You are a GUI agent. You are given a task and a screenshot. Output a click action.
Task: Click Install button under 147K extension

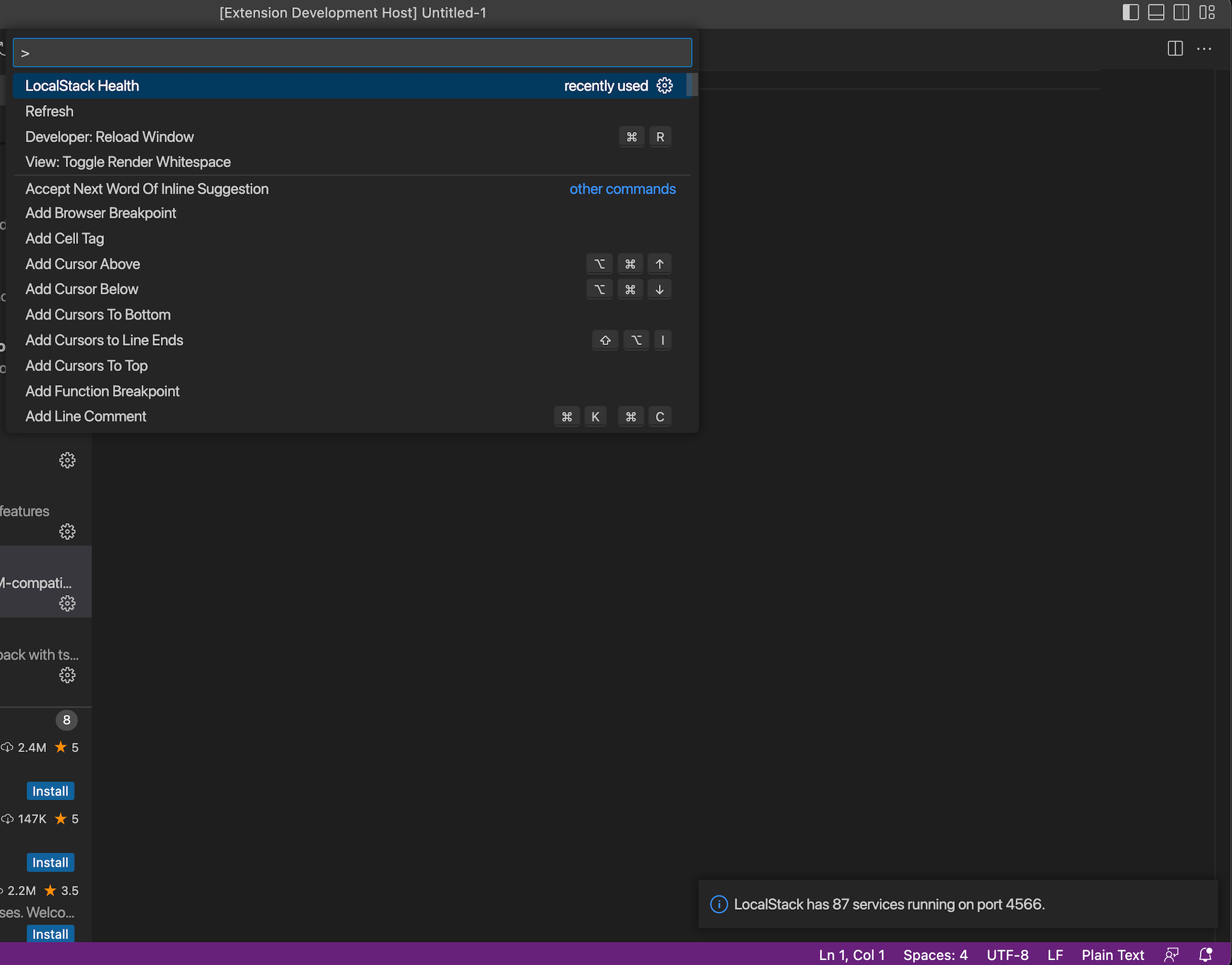click(x=50, y=863)
